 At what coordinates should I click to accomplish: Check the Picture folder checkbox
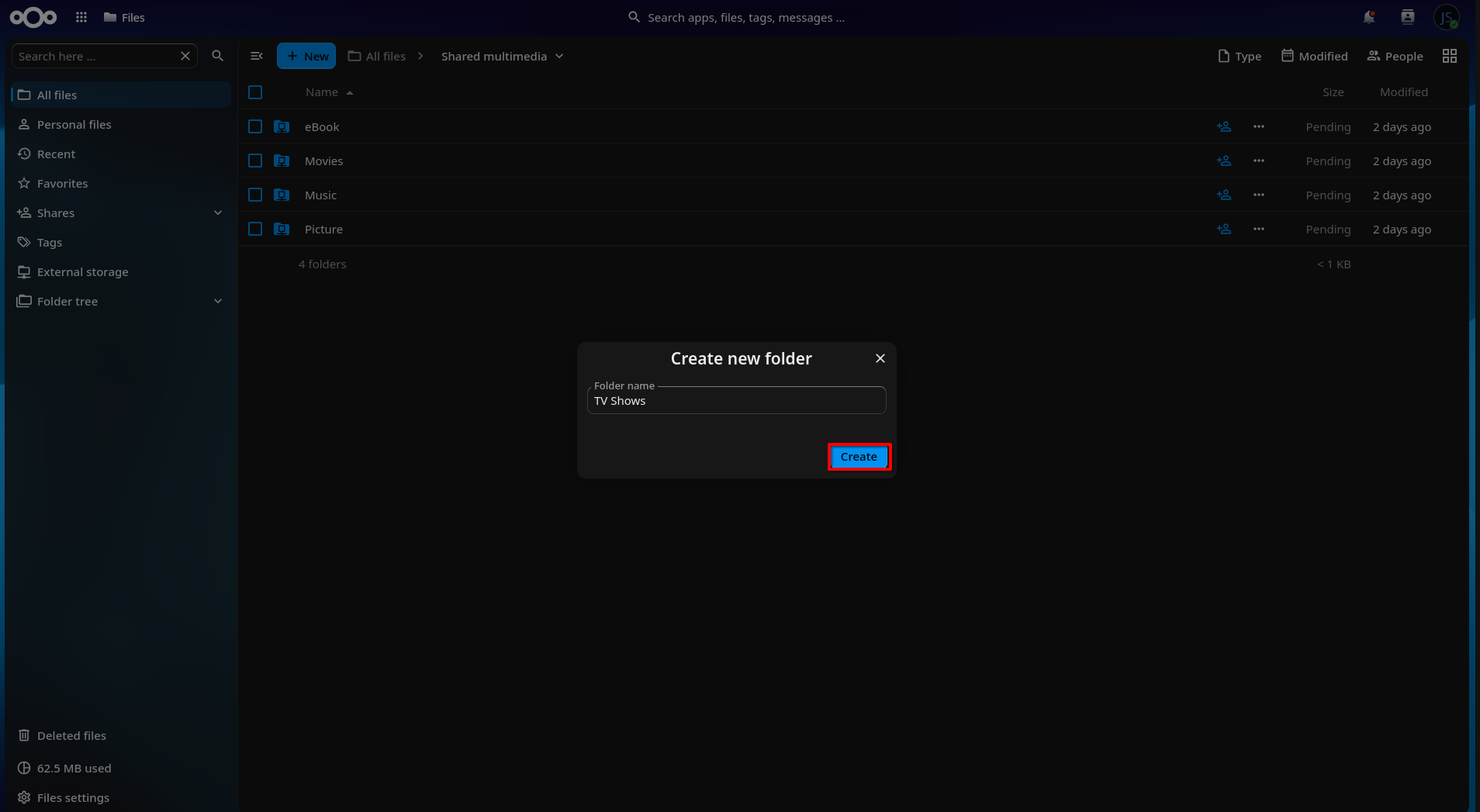click(255, 229)
